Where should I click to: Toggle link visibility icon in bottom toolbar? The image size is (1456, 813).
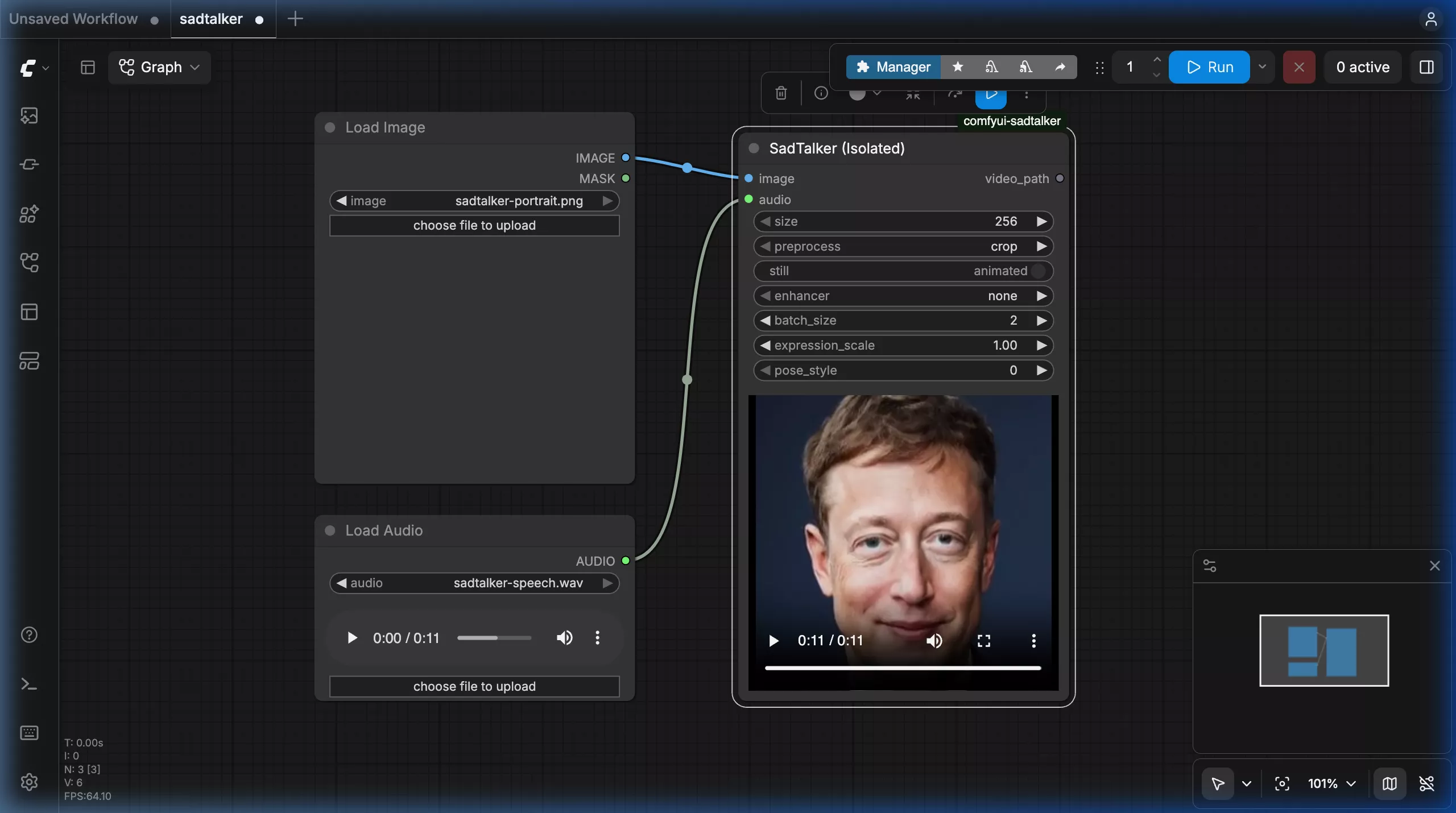[x=1426, y=783]
